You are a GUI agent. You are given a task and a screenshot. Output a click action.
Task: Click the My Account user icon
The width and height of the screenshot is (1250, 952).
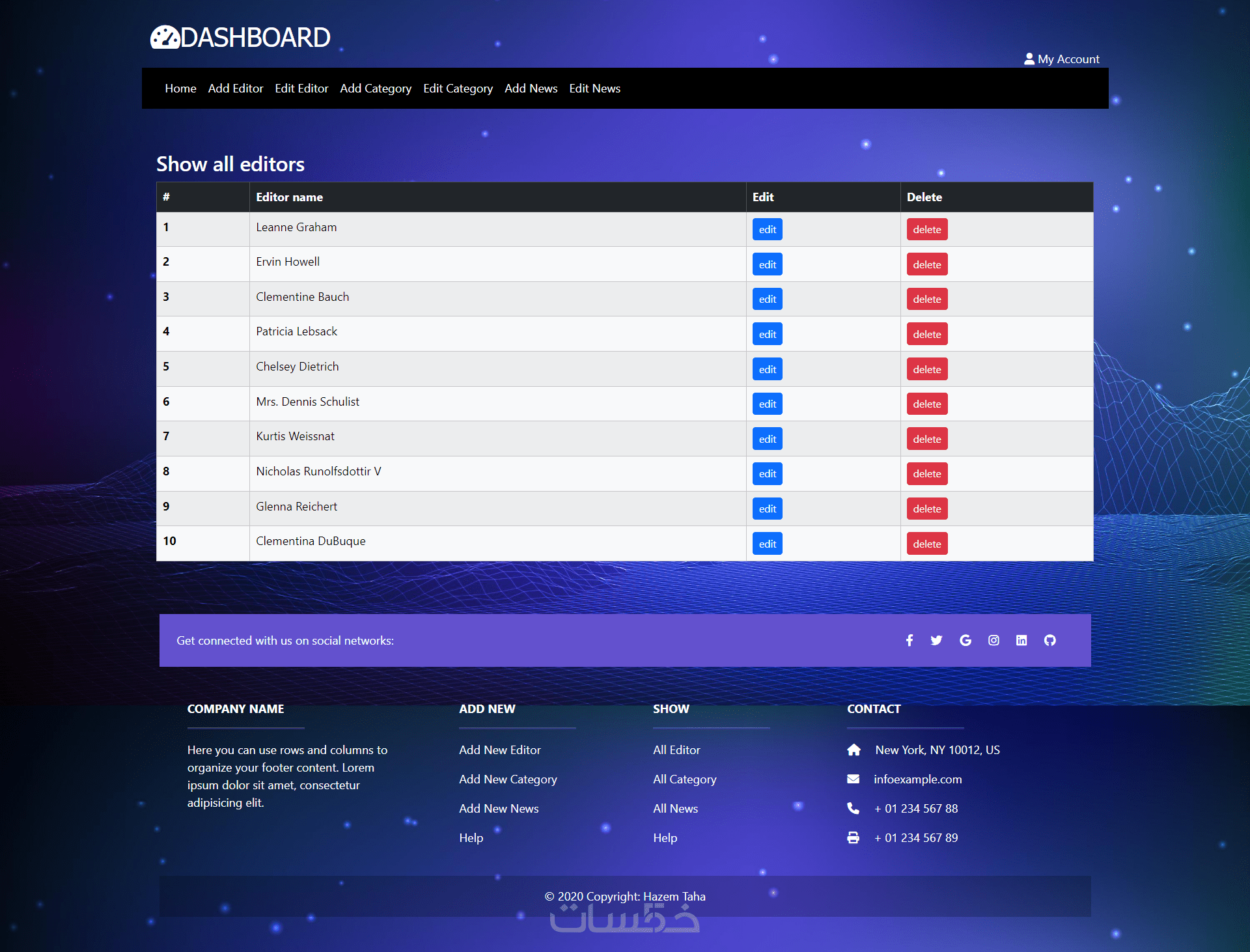(1029, 59)
